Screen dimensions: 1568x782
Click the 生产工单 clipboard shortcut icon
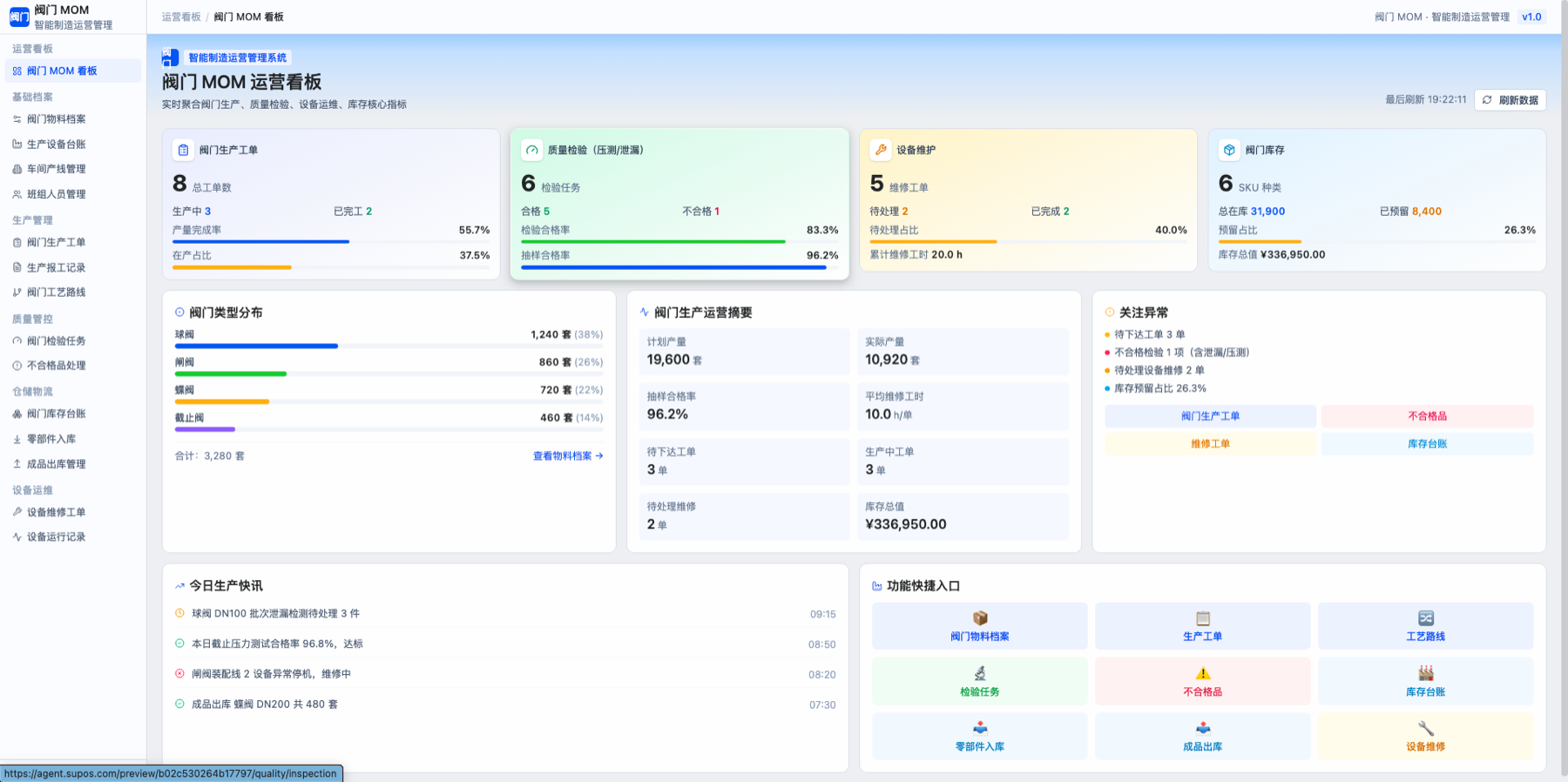(x=1203, y=618)
